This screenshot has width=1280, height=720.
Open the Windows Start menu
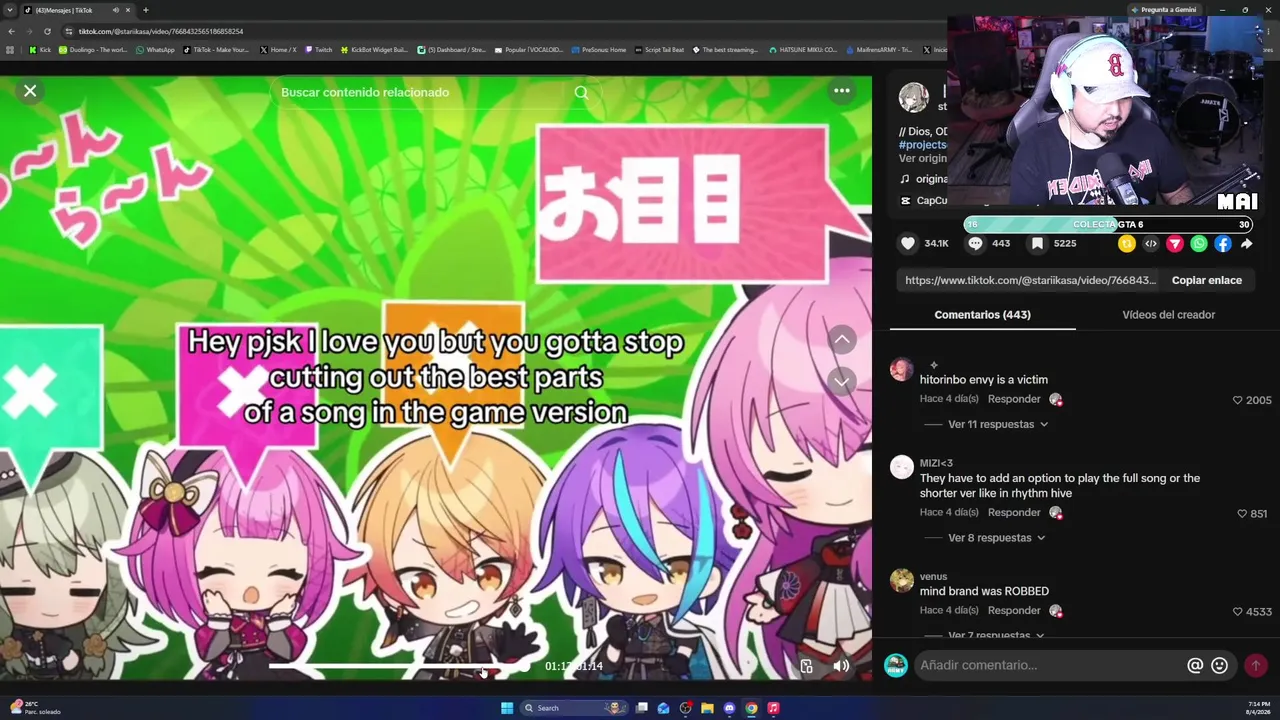coord(507,708)
